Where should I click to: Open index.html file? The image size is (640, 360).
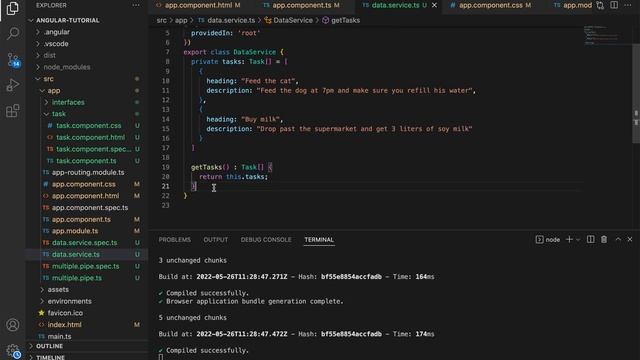(87, 325)
